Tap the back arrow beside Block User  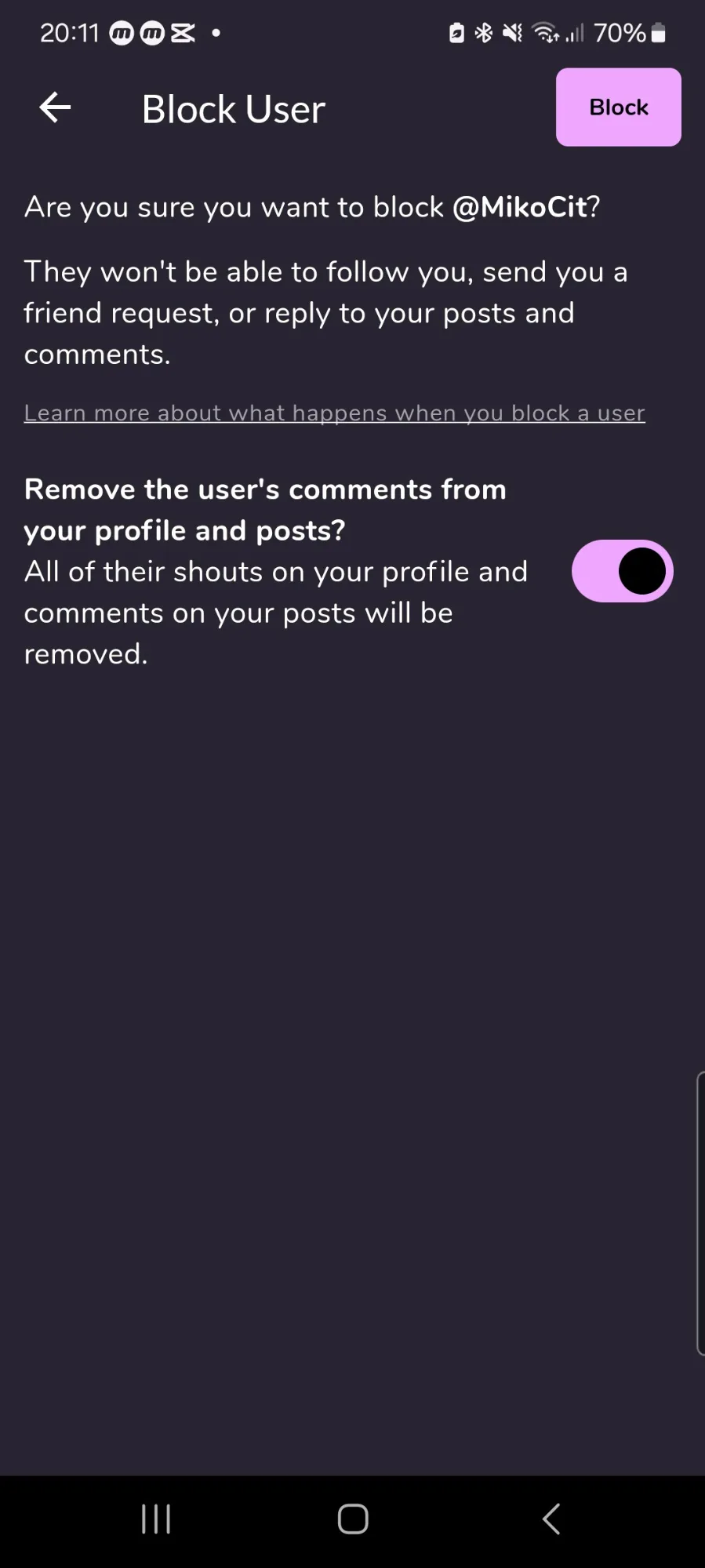coord(55,107)
